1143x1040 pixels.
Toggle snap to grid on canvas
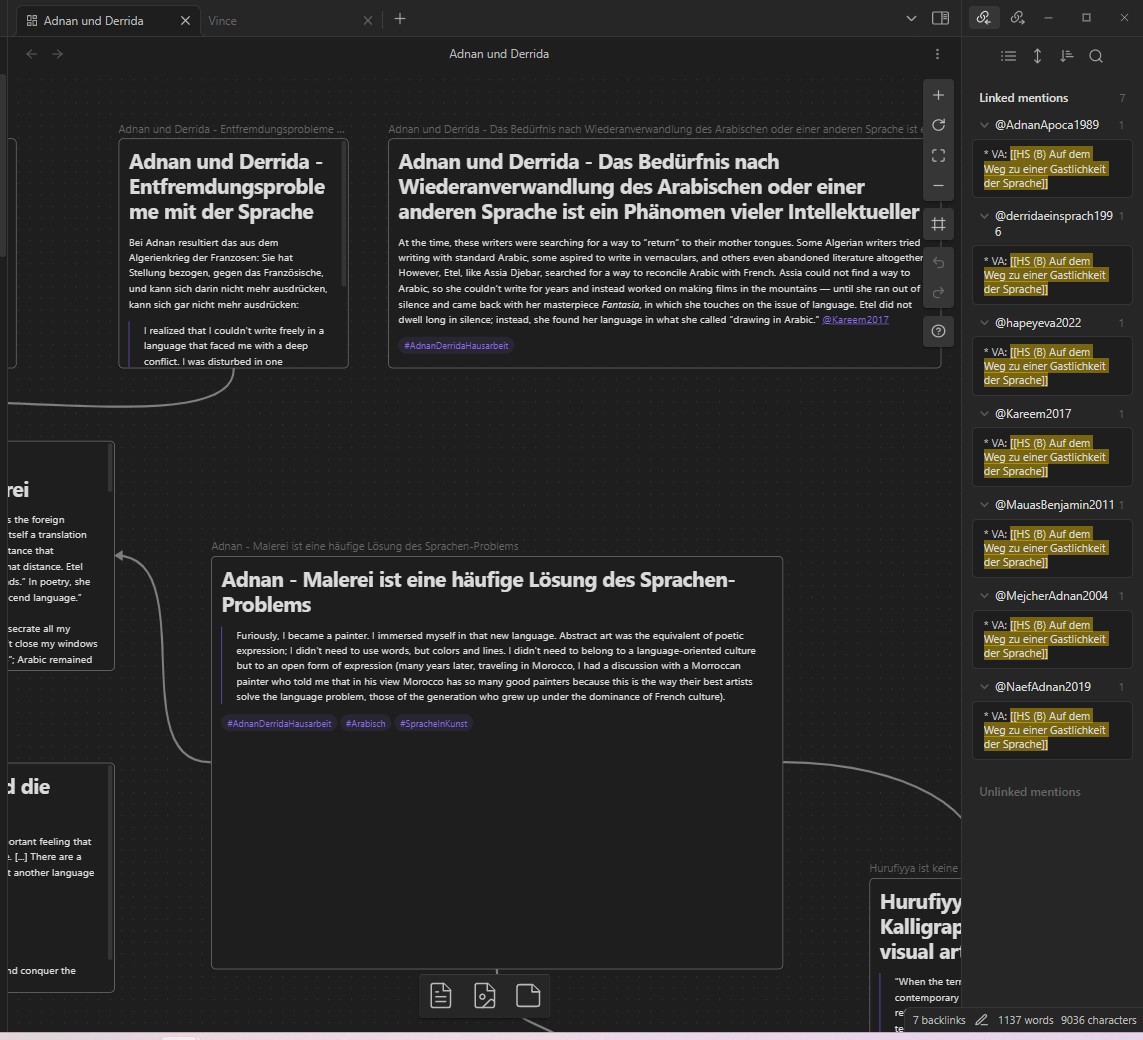point(938,224)
